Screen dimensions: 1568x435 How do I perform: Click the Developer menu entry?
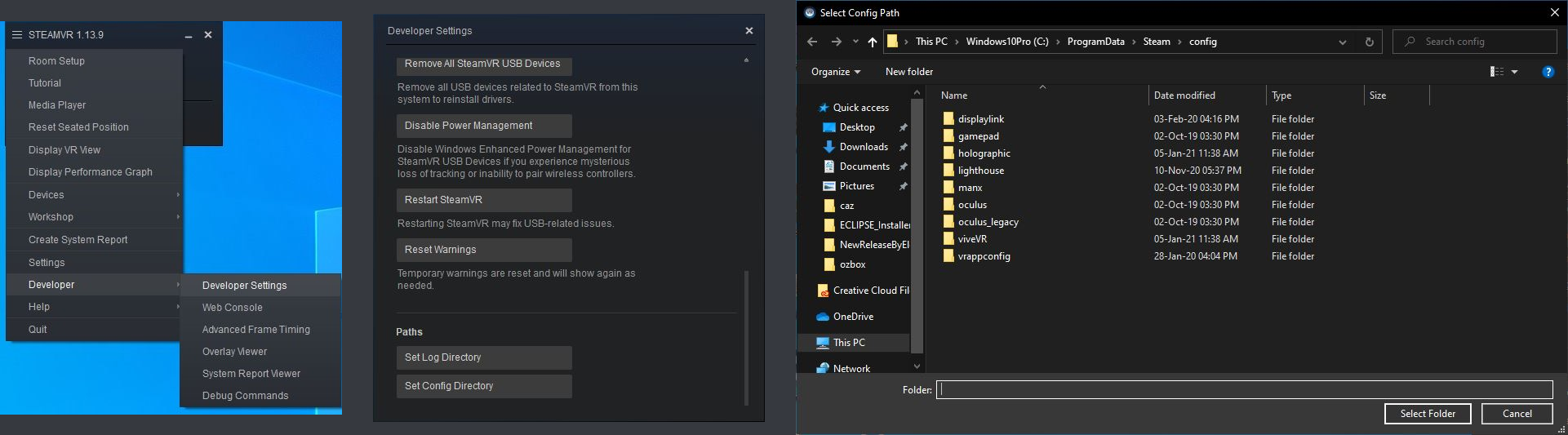94,285
